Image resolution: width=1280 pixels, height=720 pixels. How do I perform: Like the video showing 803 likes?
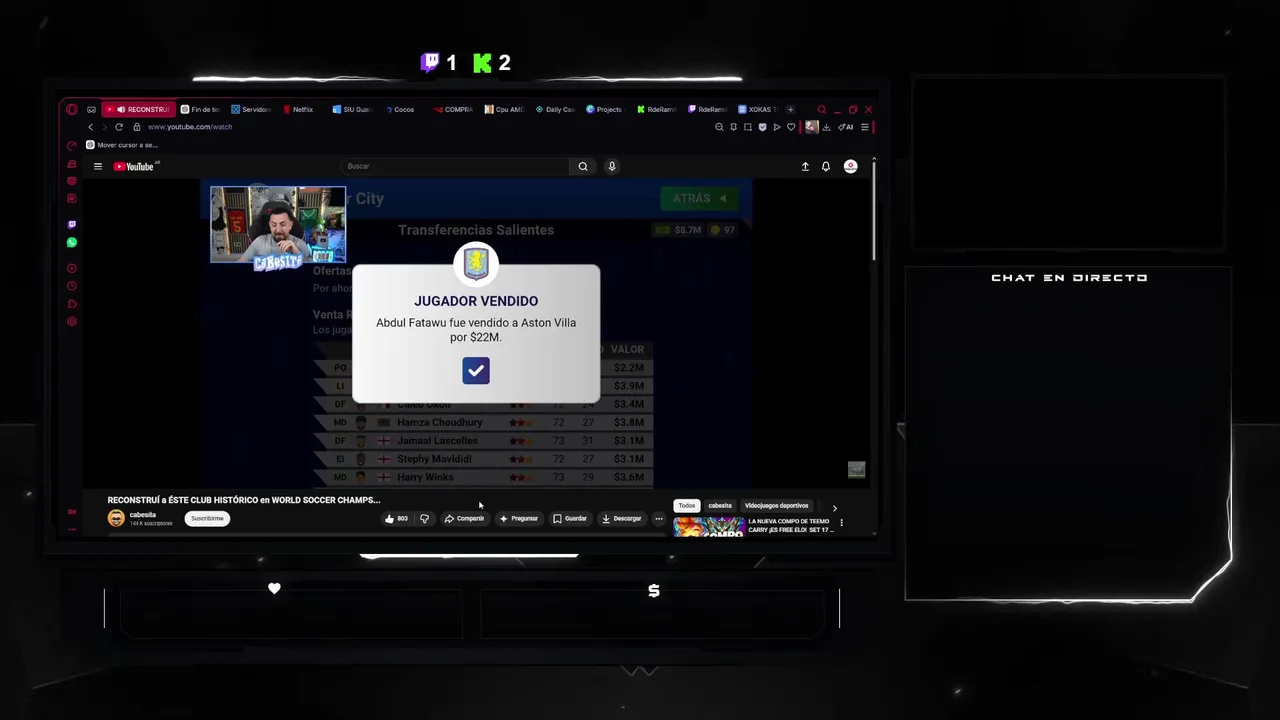396,518
